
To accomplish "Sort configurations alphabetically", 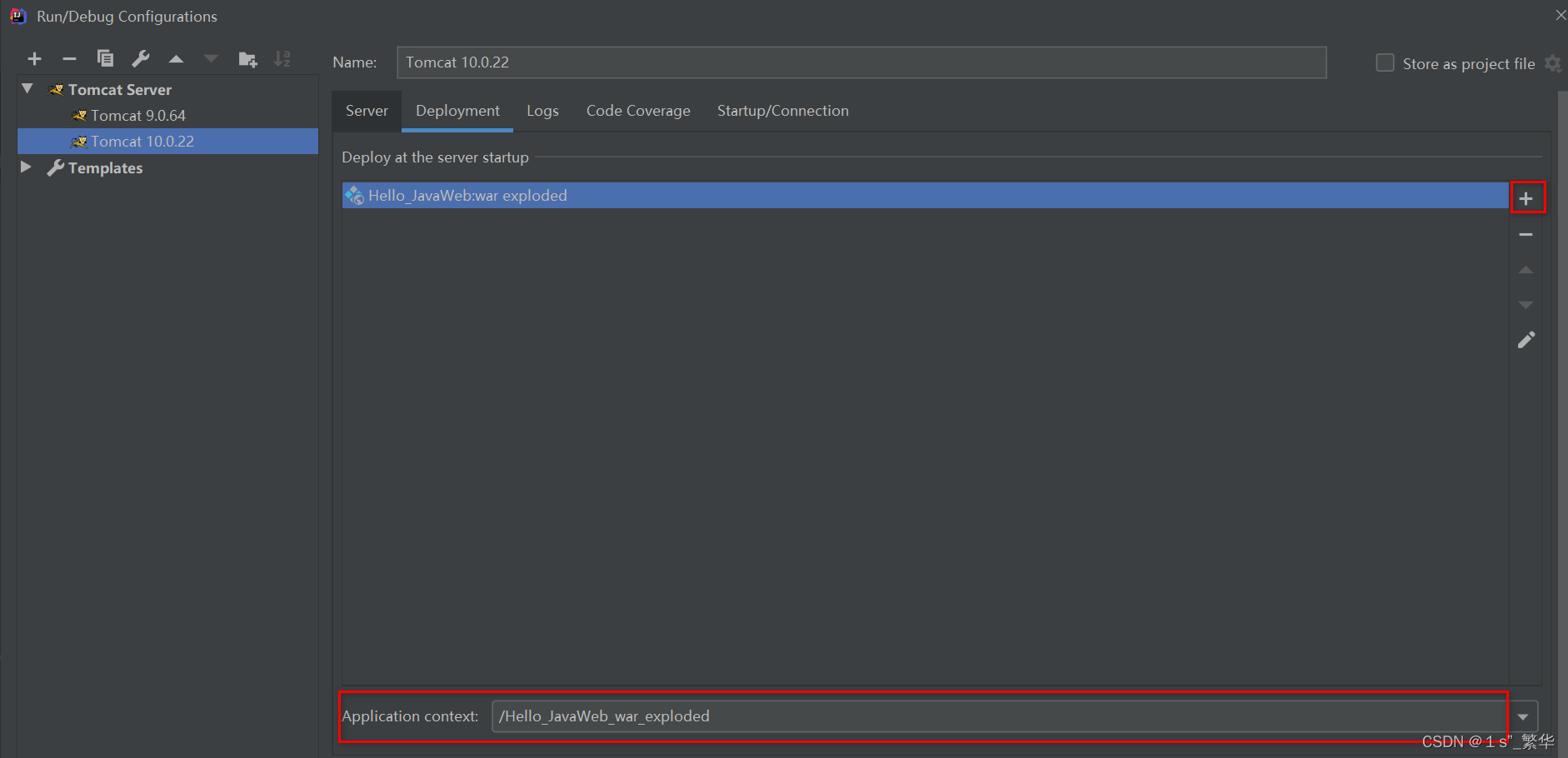I will pos(282,58).
